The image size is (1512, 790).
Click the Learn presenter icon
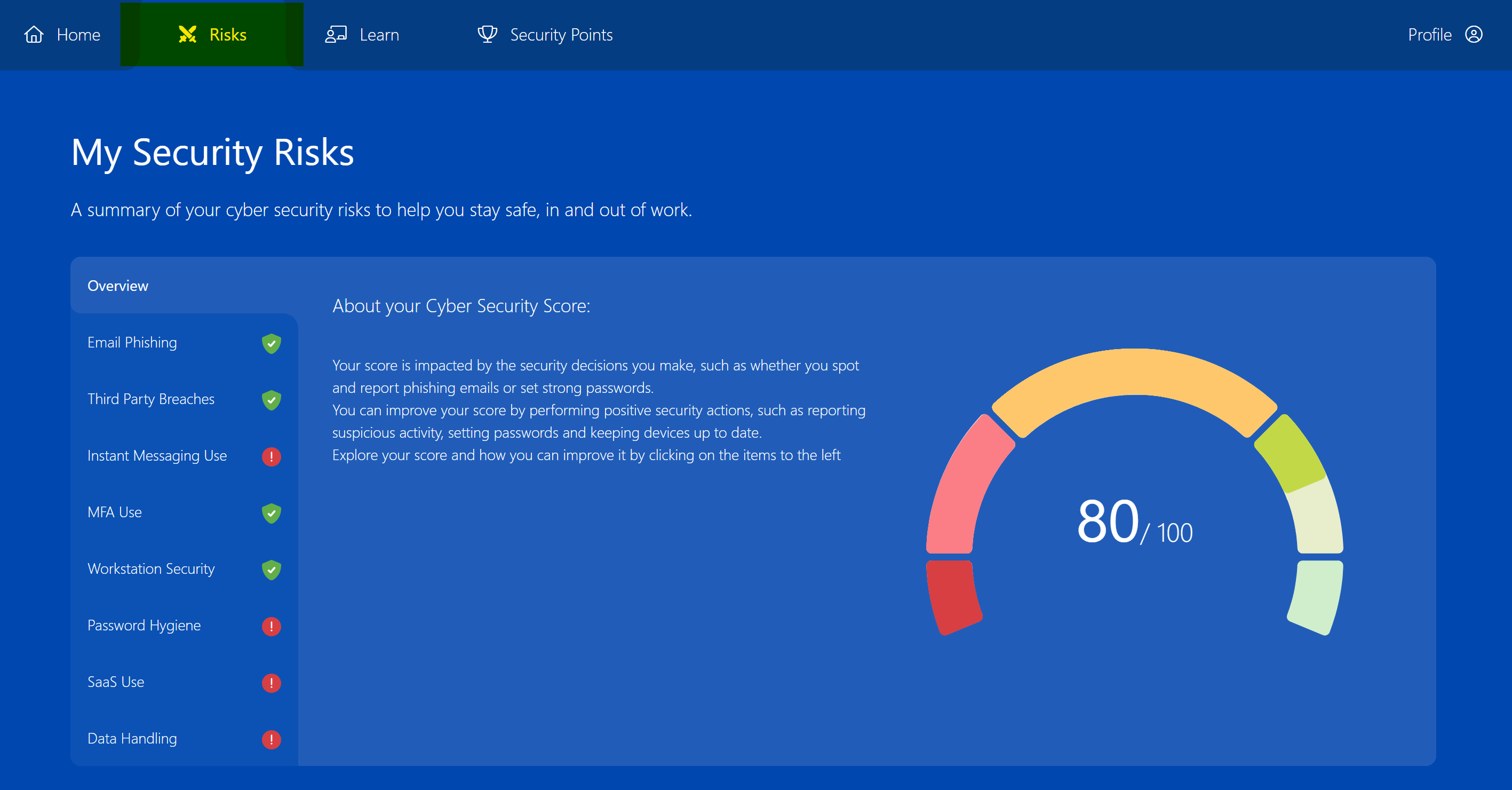click(336, 35)
